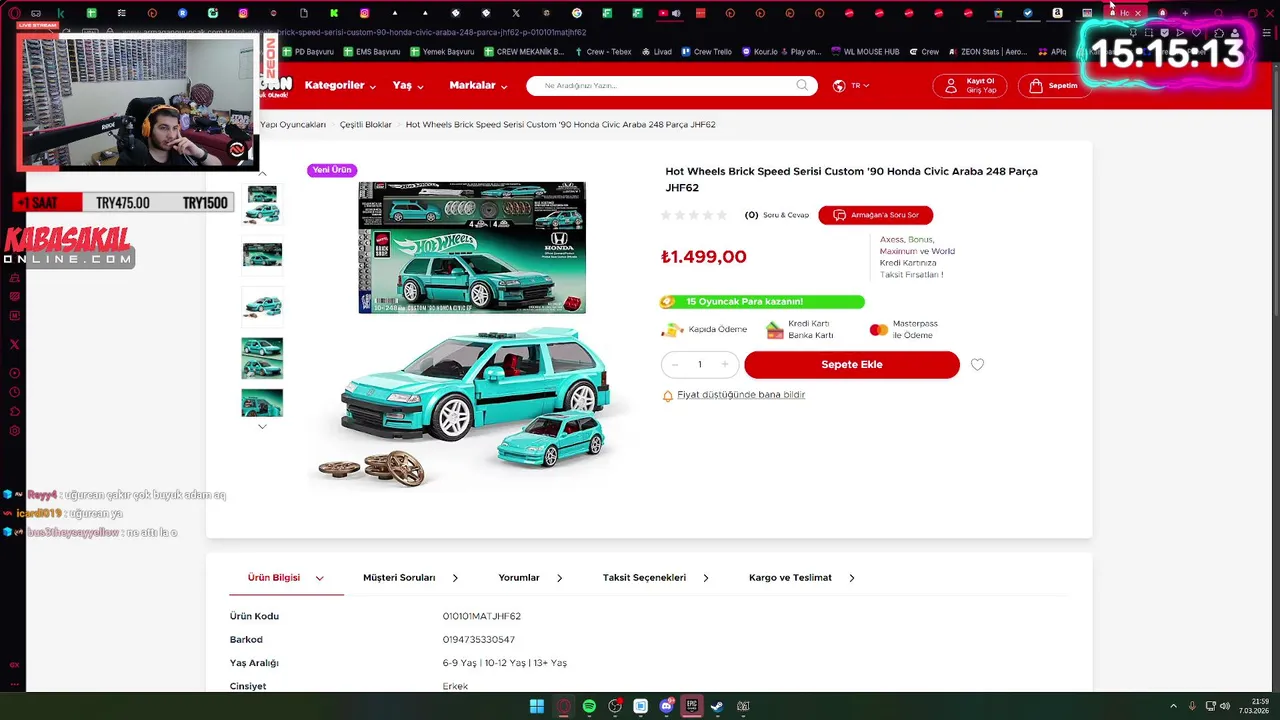1280x720 pixels.
Task: Switch to Taksit Seçenekleri tab
Action: pos(644,578)
